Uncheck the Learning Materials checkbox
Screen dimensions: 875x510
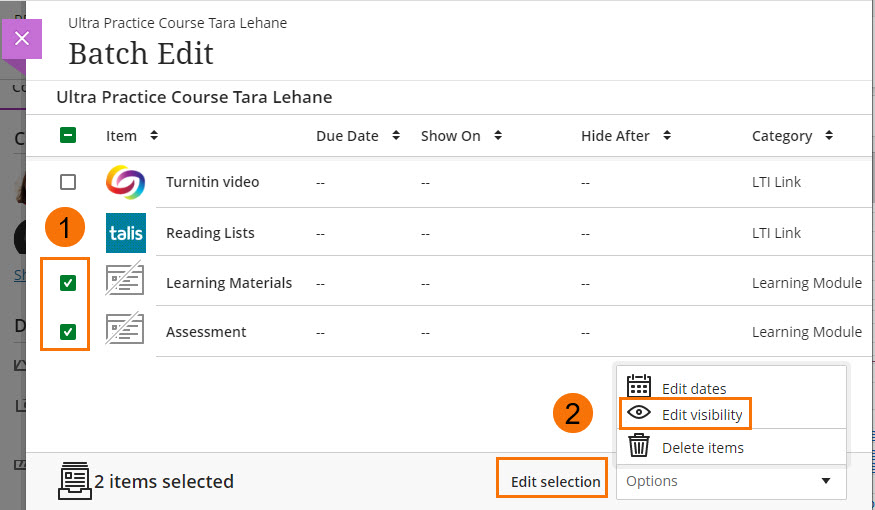(x=68, y=283)
